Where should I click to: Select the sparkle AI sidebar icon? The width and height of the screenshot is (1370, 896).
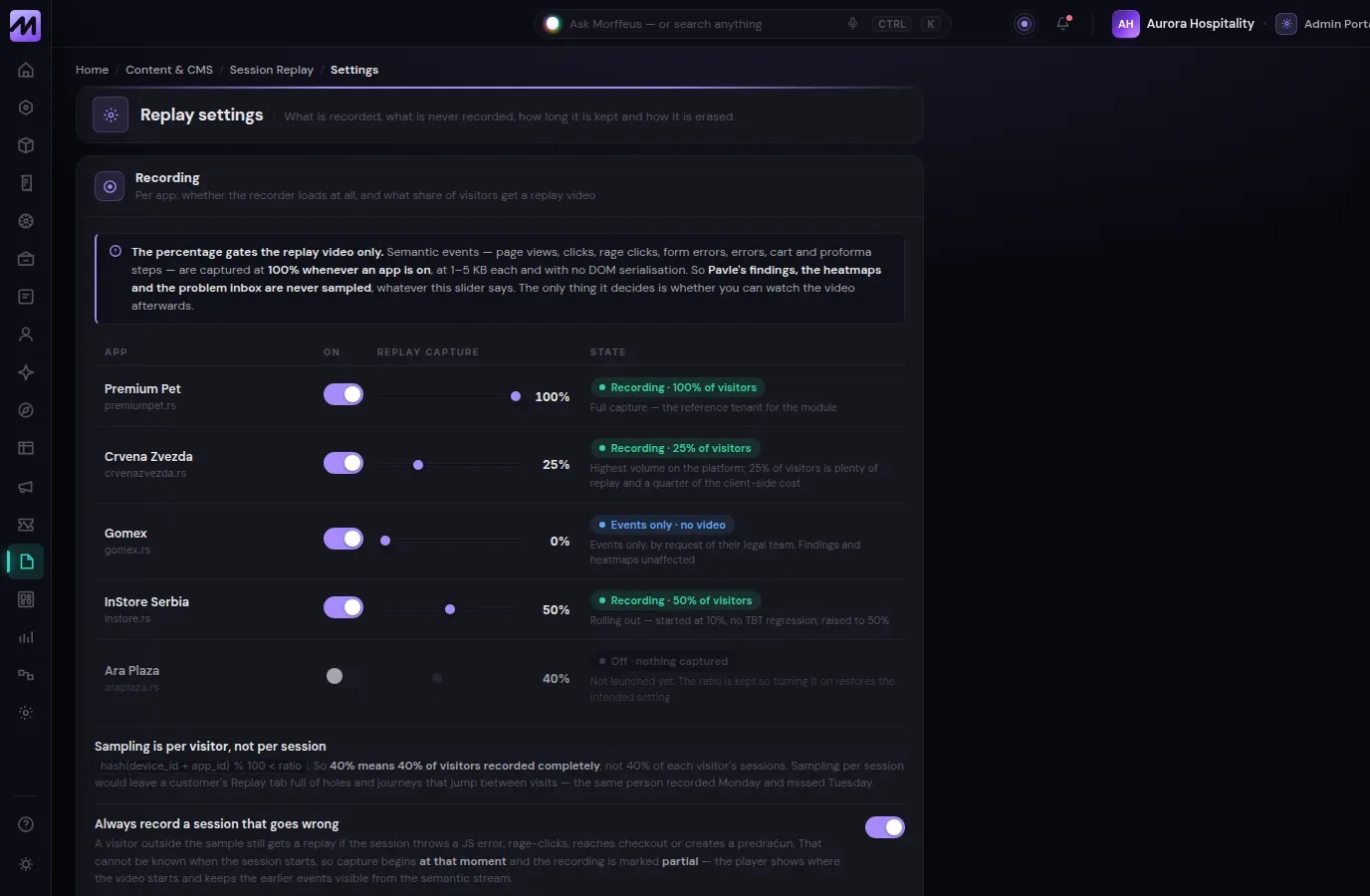[x=26, y=372]
